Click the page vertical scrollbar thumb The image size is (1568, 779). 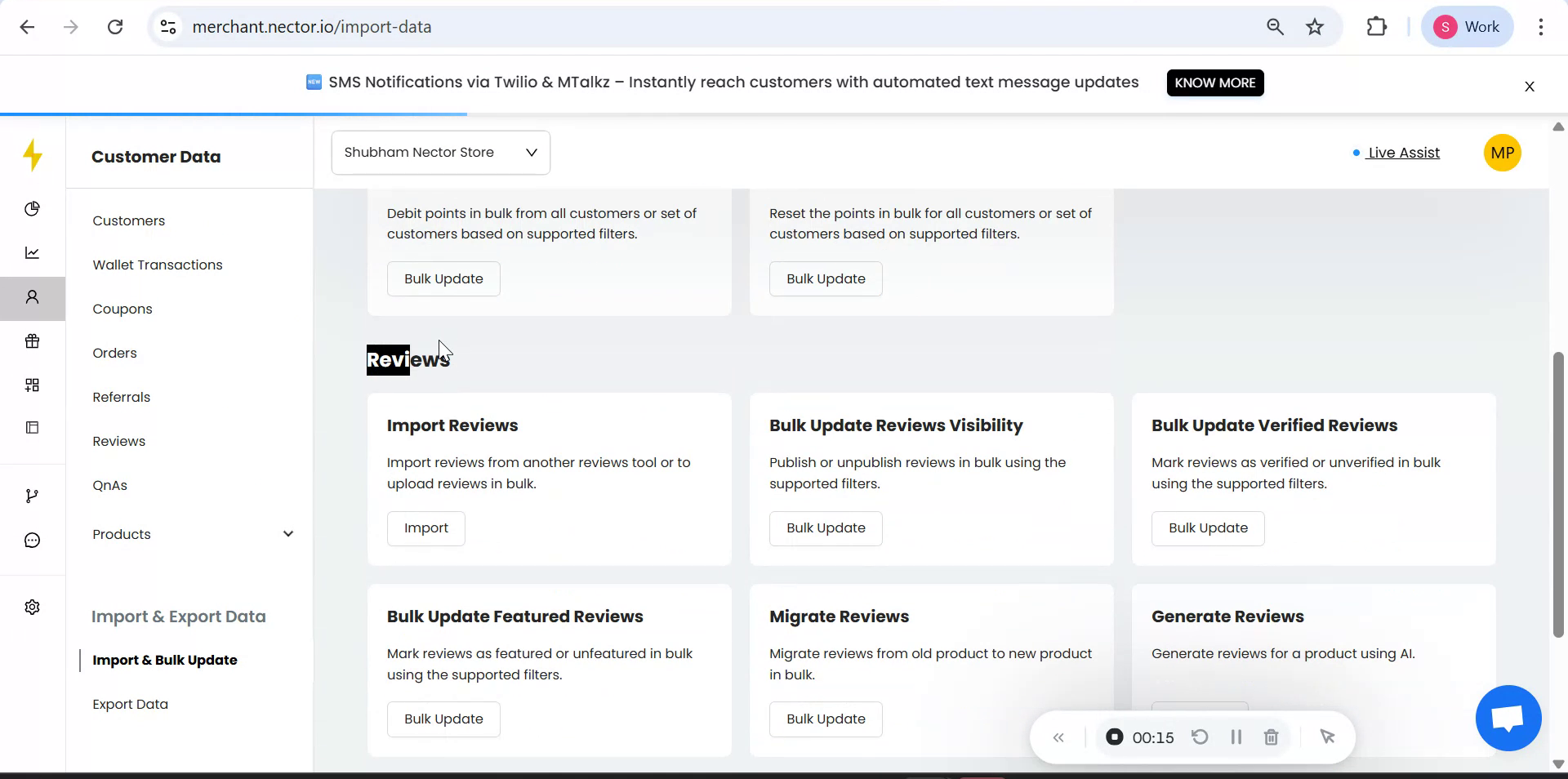pyautogui.click(x=1558, y=494)
